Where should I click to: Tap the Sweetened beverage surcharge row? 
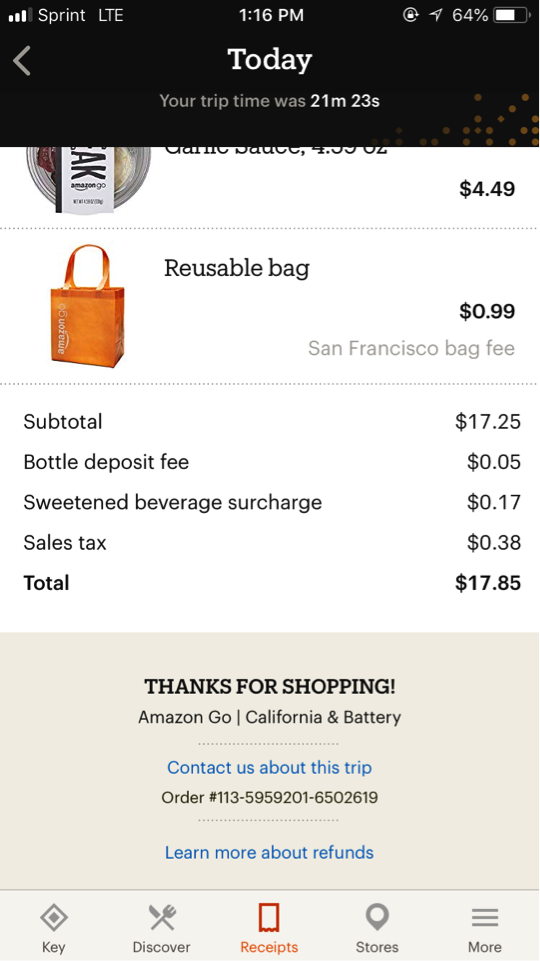point(272,503)
